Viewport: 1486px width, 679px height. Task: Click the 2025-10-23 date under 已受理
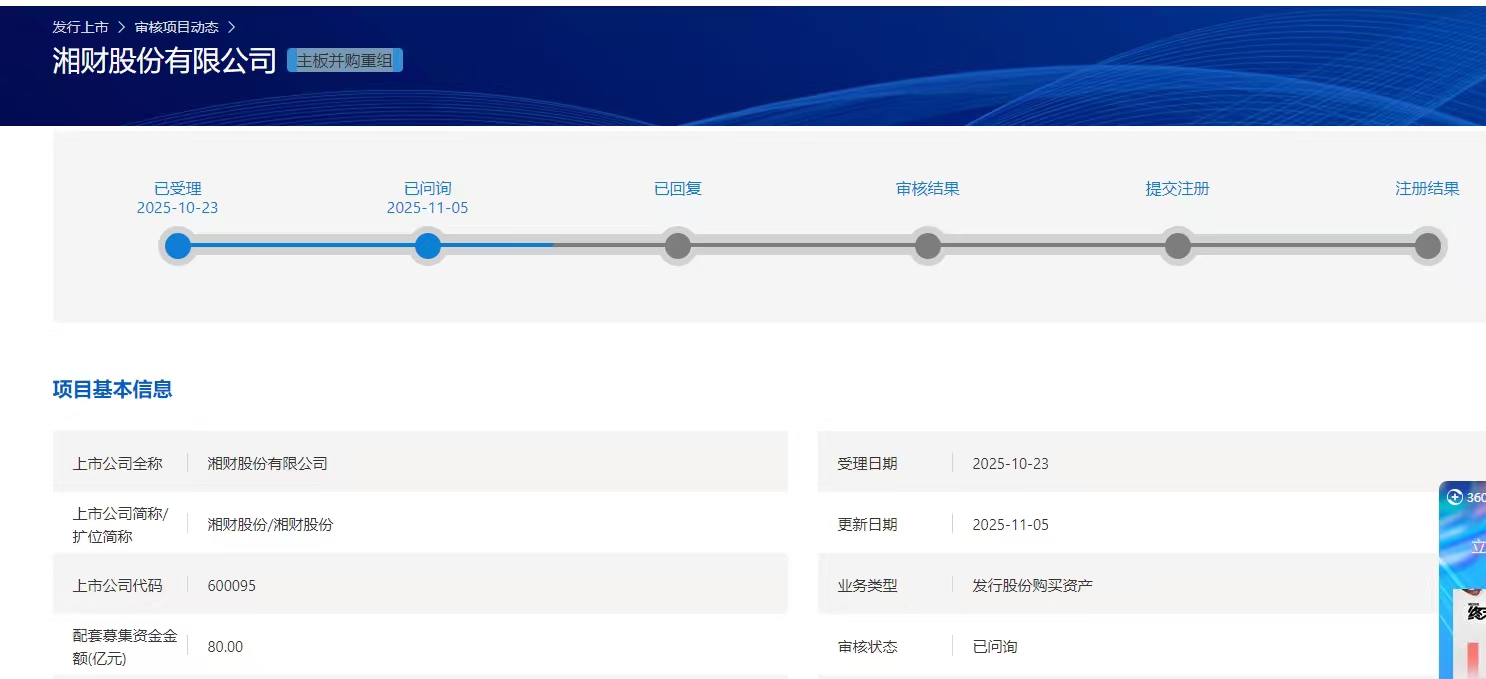tap(178, 208)
